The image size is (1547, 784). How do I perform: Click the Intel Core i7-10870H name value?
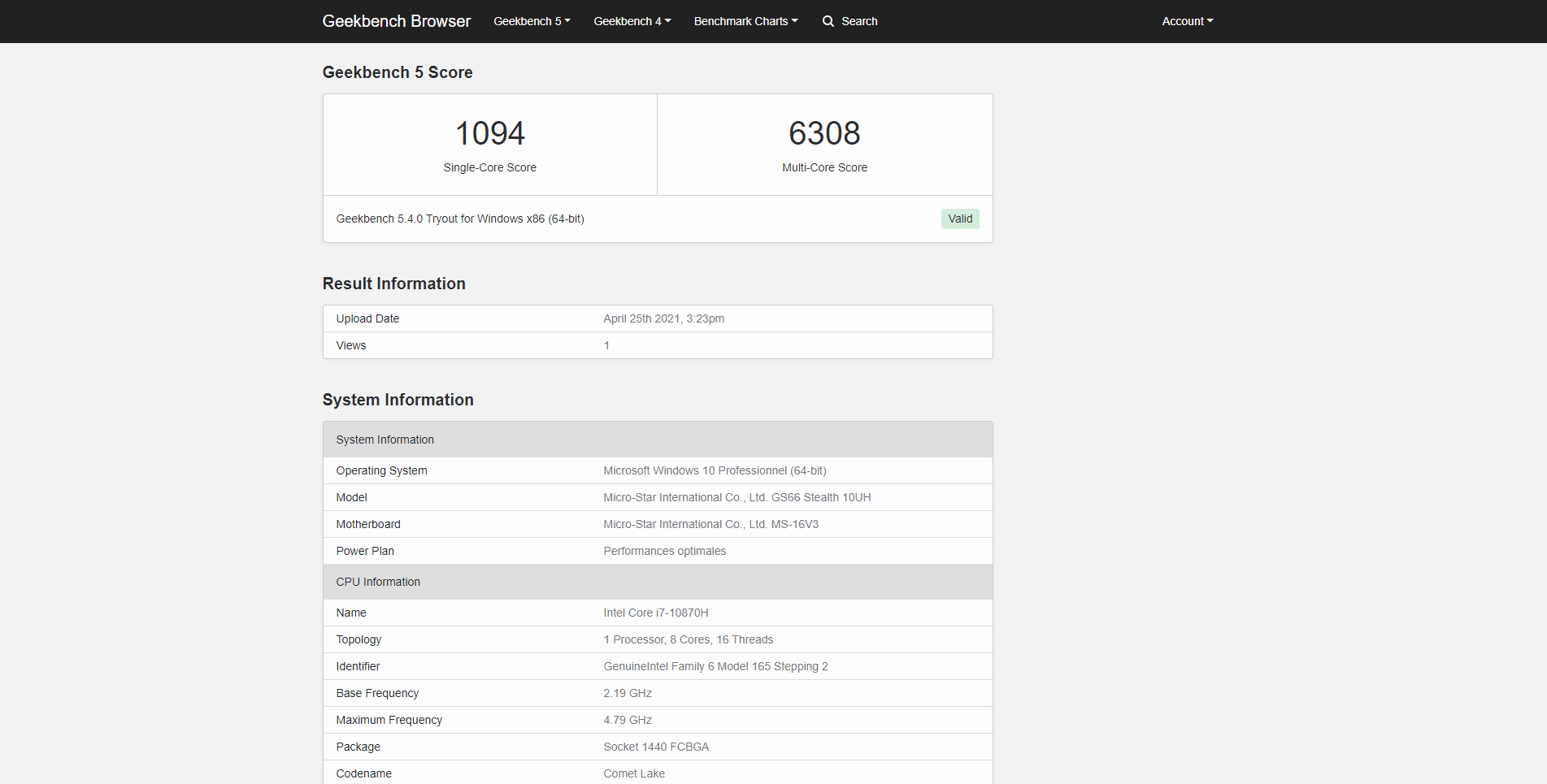click(656, 613)
